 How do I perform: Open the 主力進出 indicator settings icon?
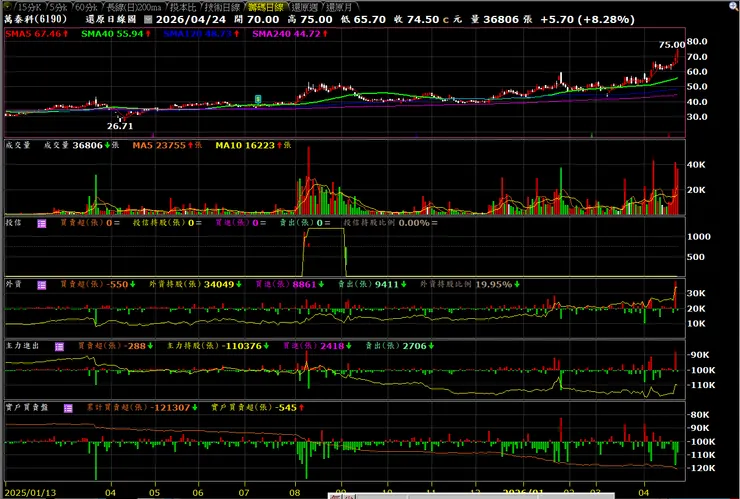[59, 347]
